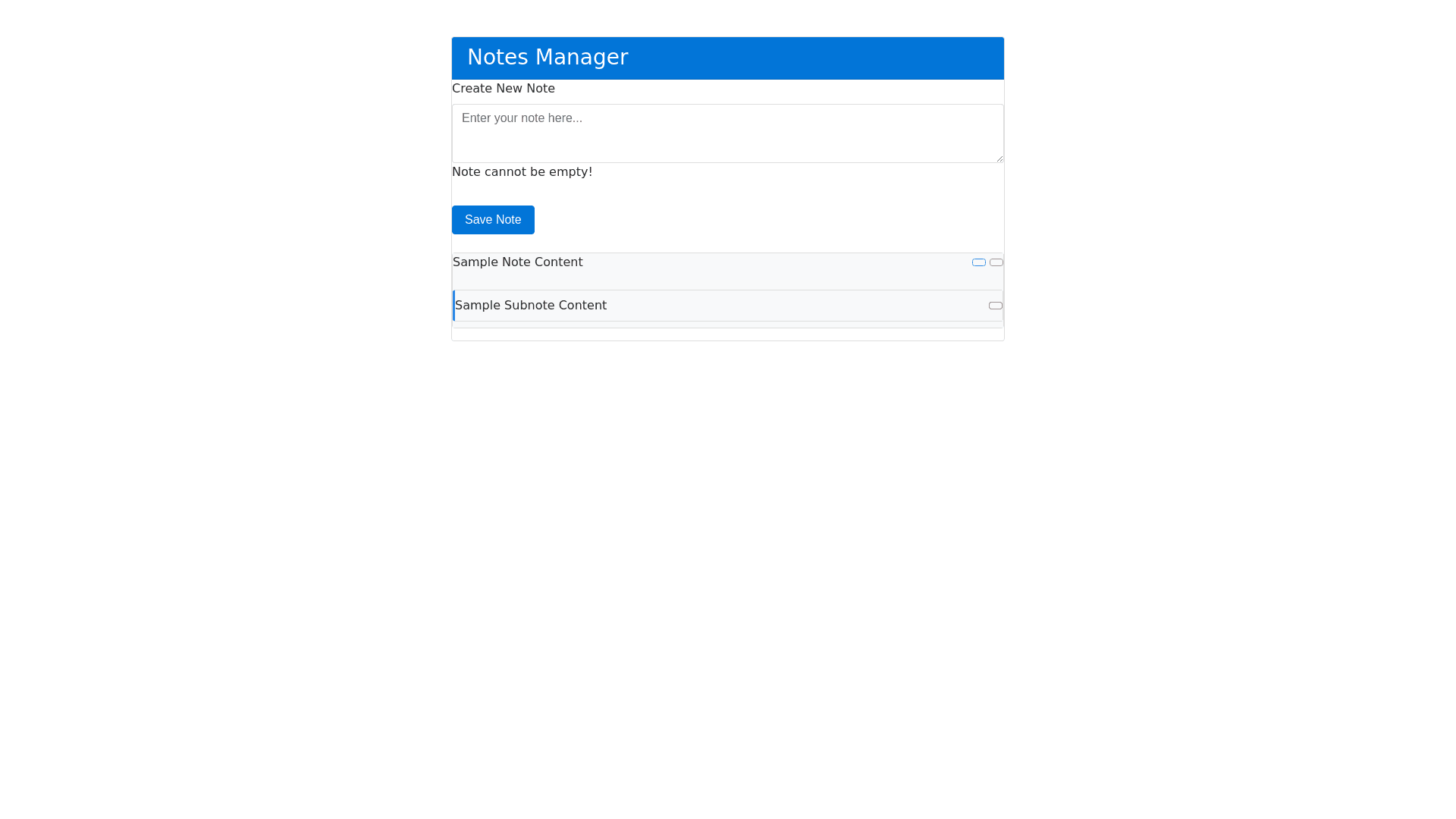
Task: Click blank strip below the subnote entry
Action: coord(728,325)
